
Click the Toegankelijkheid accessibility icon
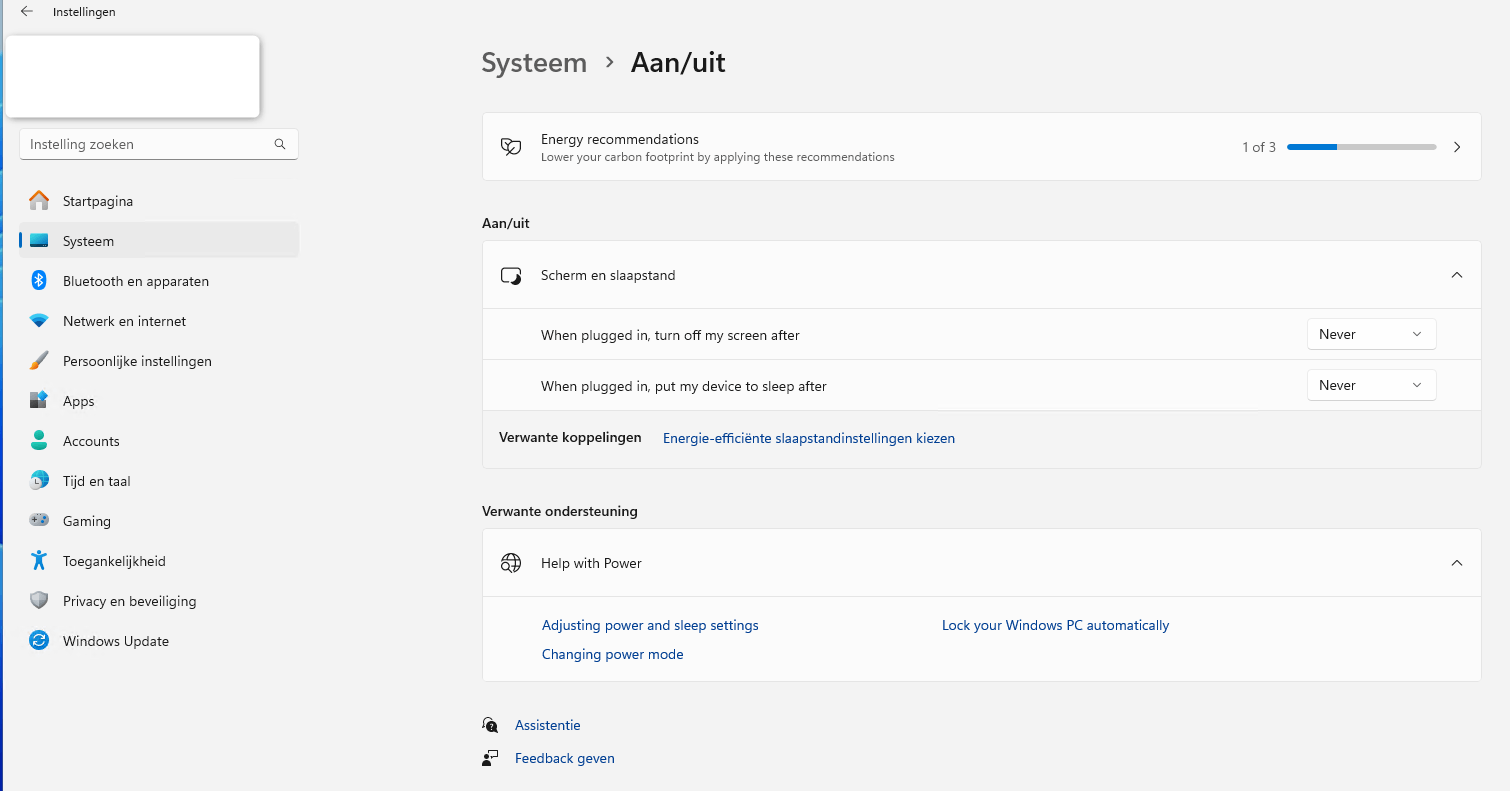39,561
